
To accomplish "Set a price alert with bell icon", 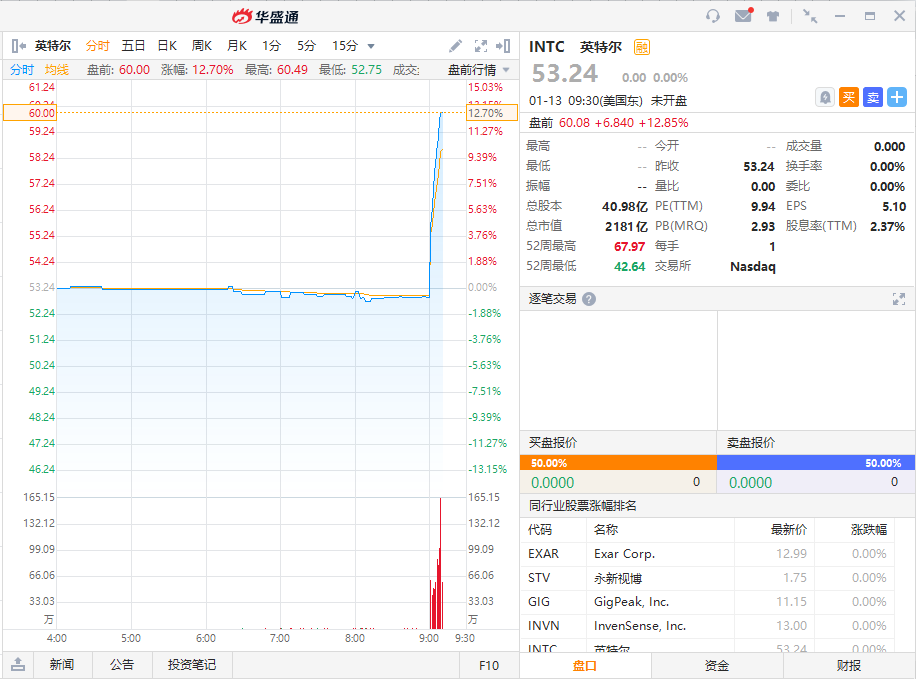I will pyautogui.click(x=825, y=97).
